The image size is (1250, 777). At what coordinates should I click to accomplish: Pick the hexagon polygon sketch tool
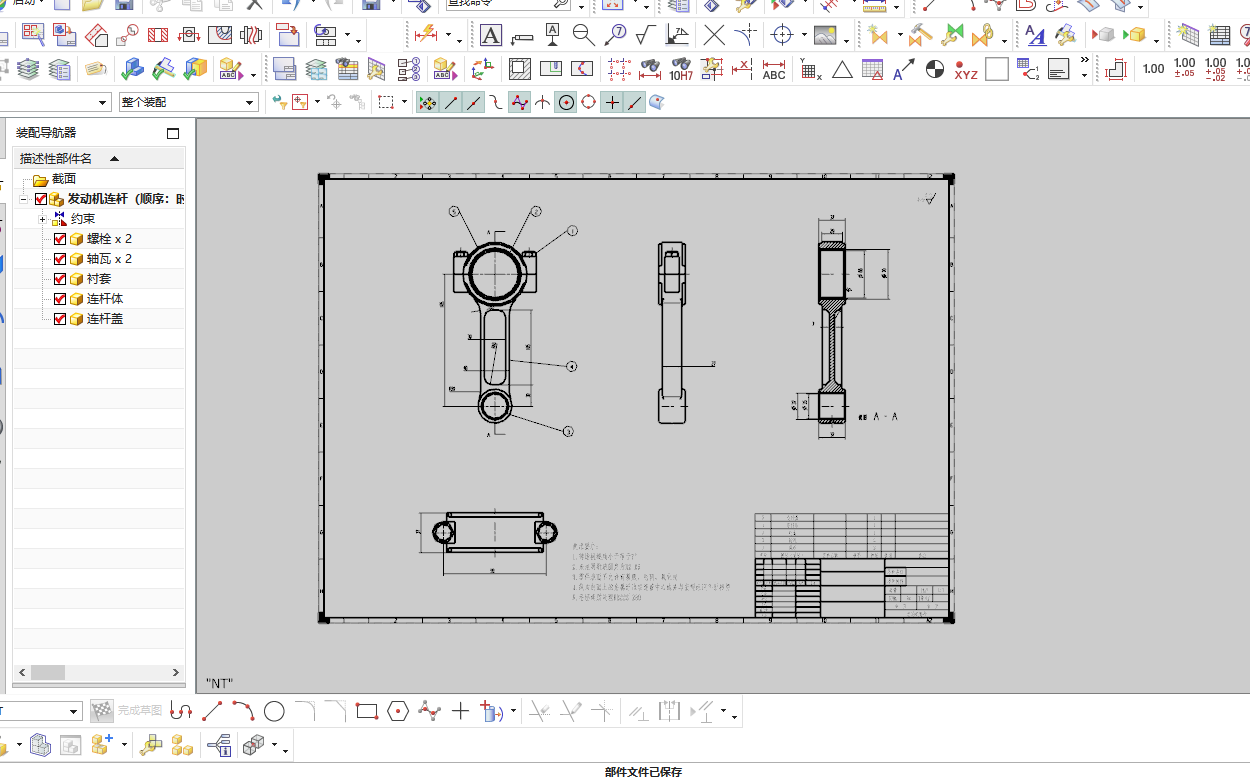point(398,712)
